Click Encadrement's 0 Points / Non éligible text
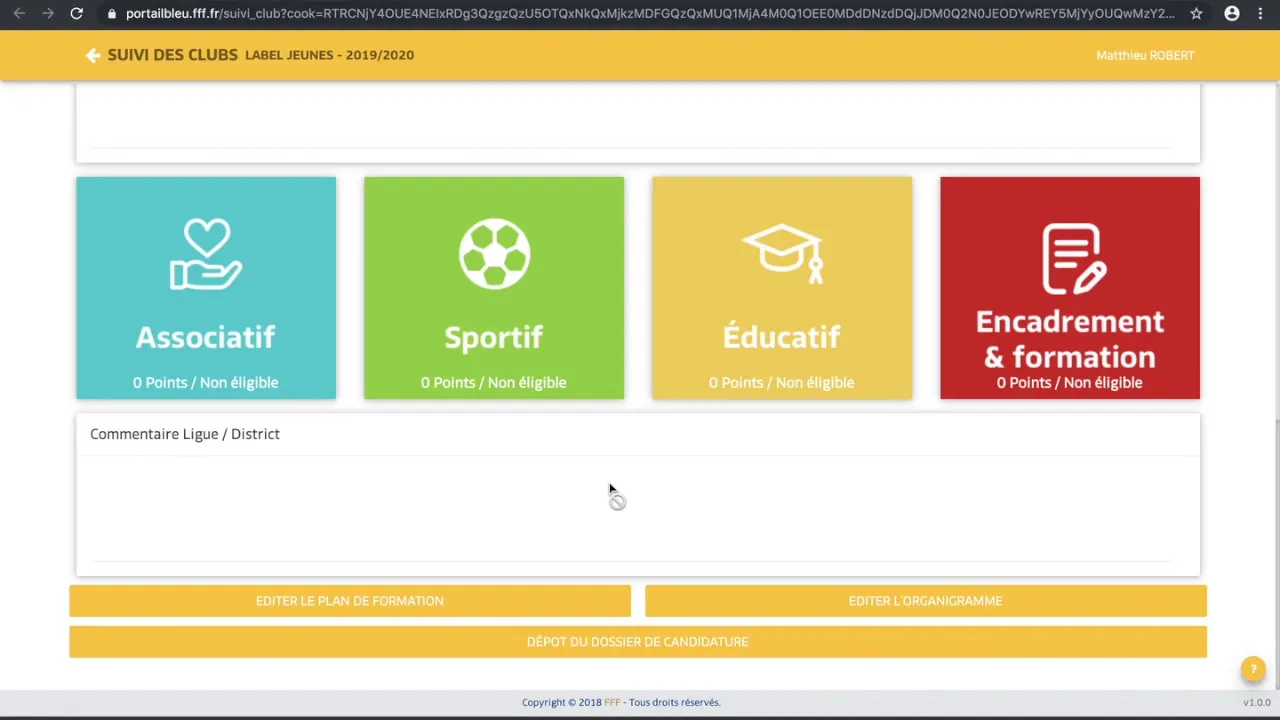Screen dimensions: 1280x720 pos(1070,382)
